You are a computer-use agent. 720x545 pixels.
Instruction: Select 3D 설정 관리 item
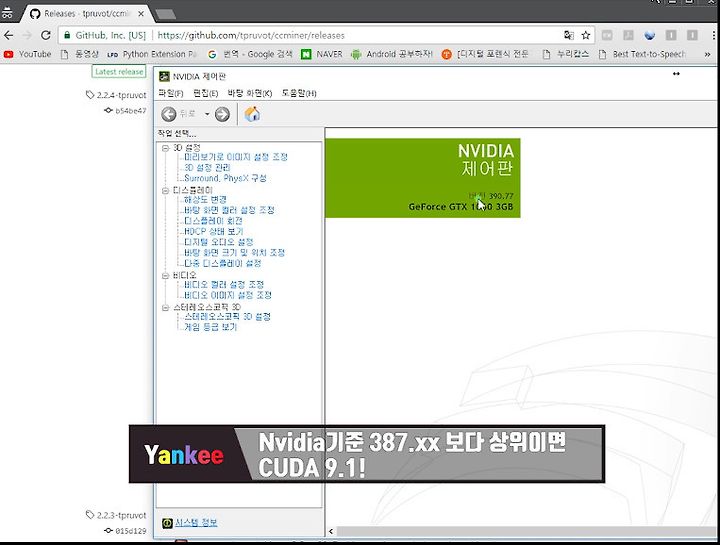coord(207,168)
